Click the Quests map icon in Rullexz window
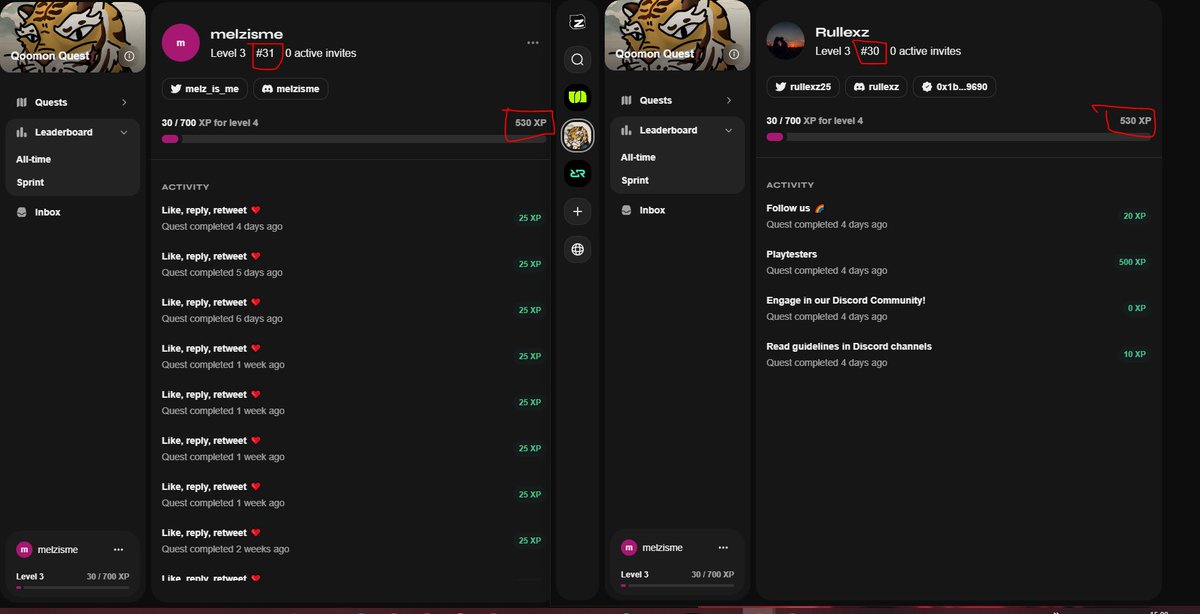The width and height of the screenshot is (1200, 614). [x=626, y=100]
